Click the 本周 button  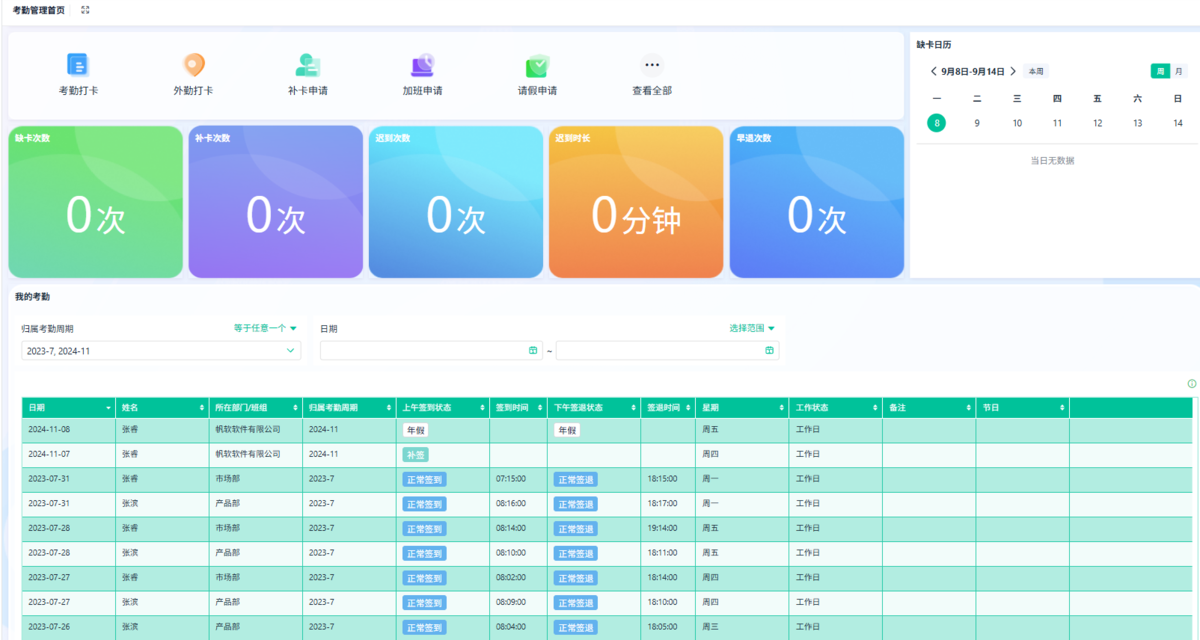[x=1036, y=71]
